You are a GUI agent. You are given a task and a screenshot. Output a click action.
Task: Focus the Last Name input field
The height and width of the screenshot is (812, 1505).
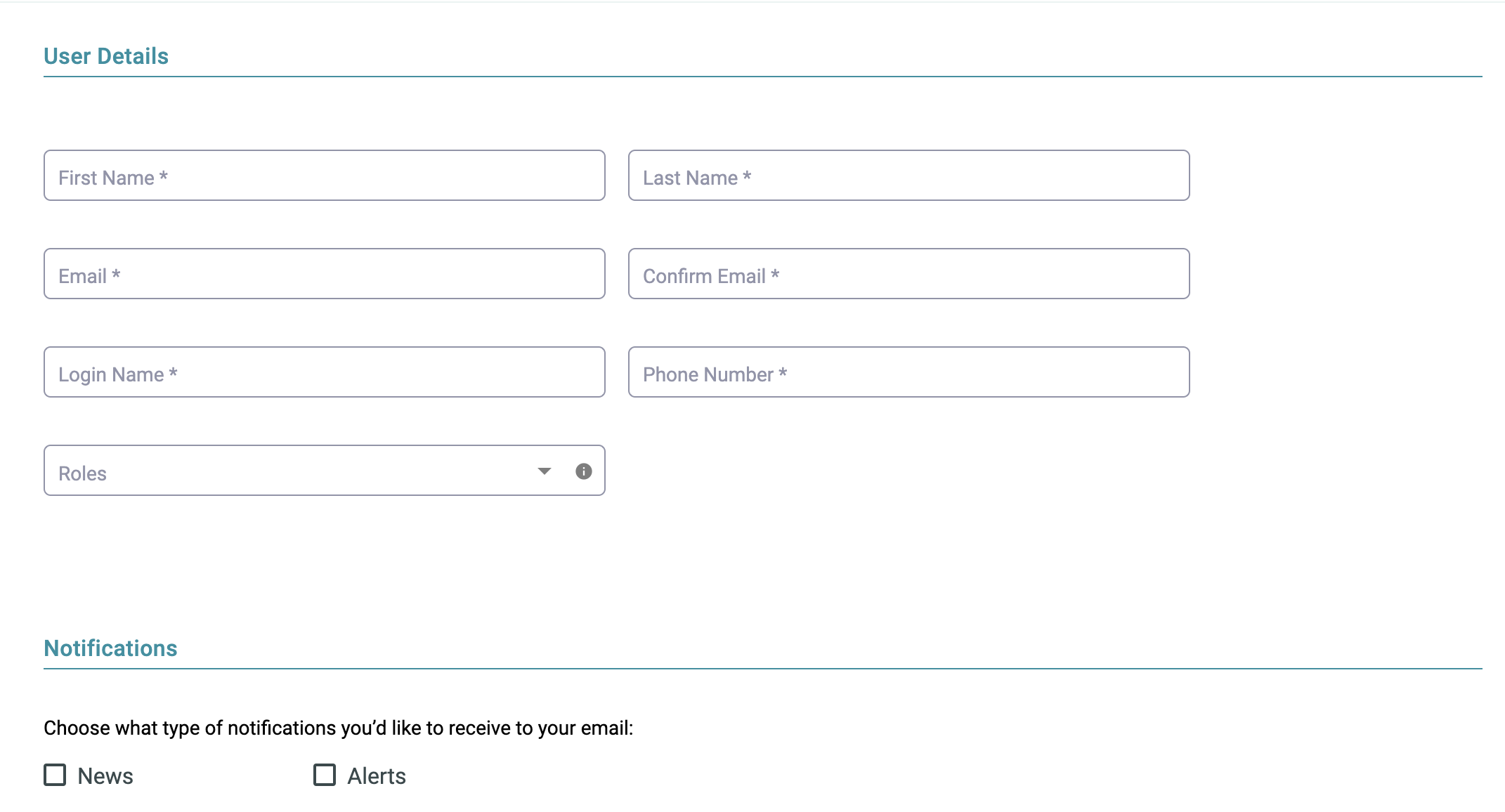[908, 176]
